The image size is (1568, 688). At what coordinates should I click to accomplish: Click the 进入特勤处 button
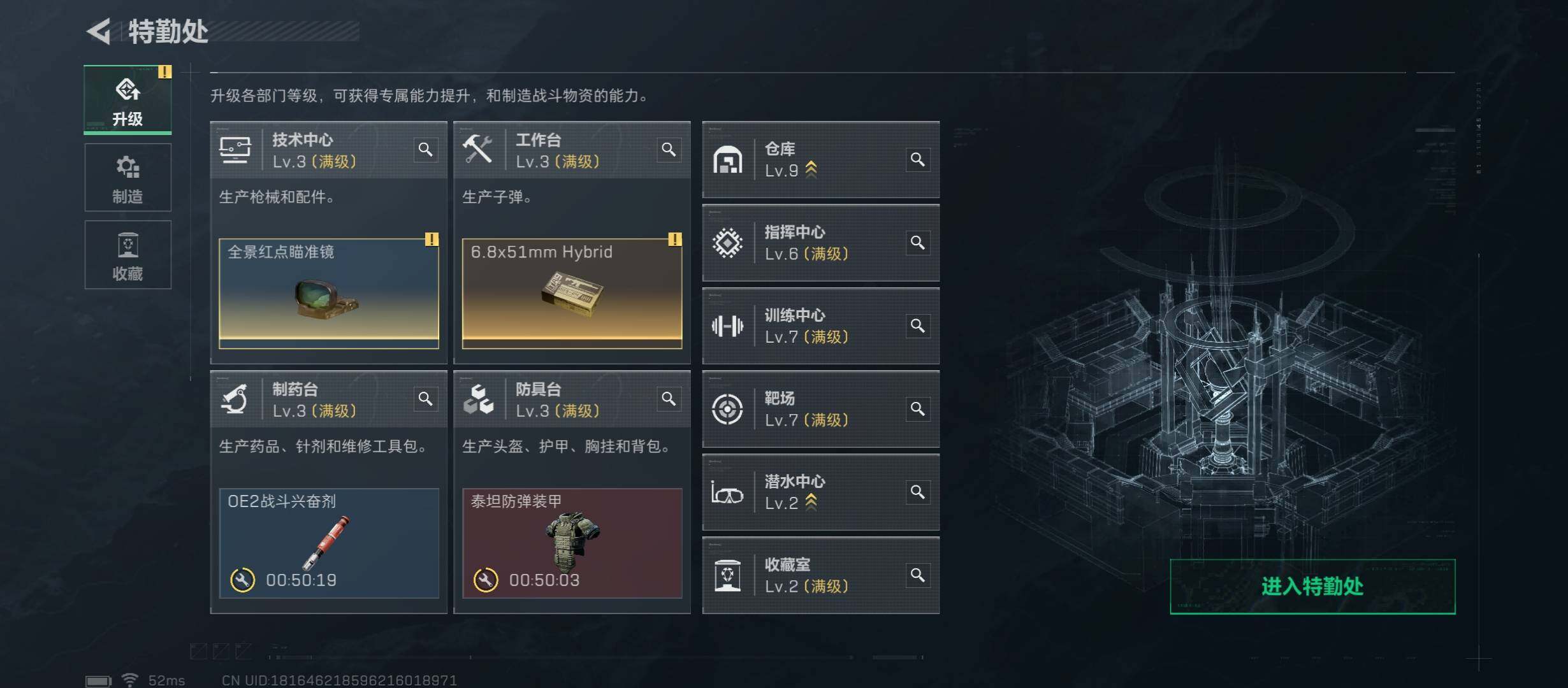[1312, 587]
